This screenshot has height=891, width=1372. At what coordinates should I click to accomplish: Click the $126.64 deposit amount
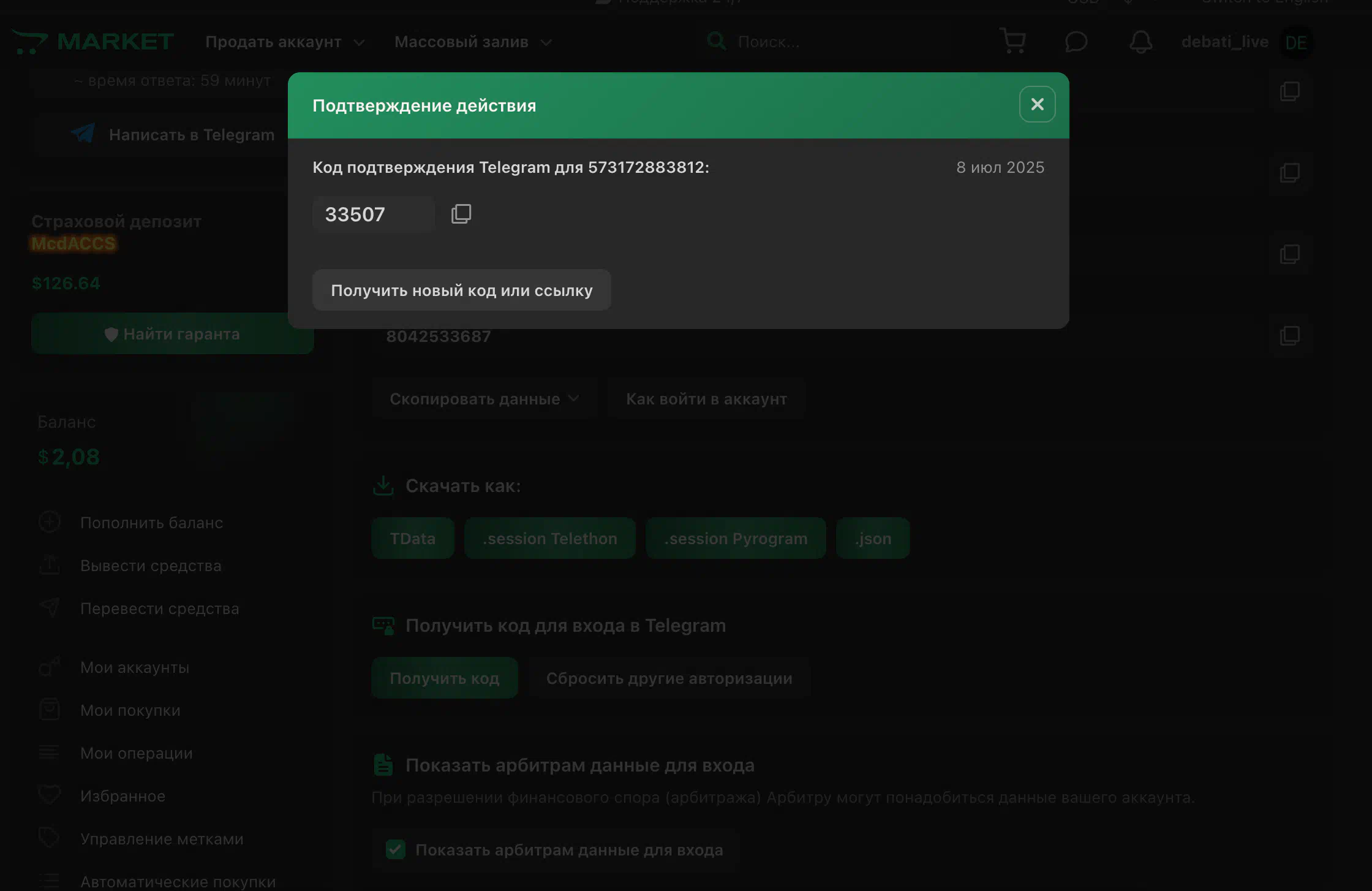point(66,283)
